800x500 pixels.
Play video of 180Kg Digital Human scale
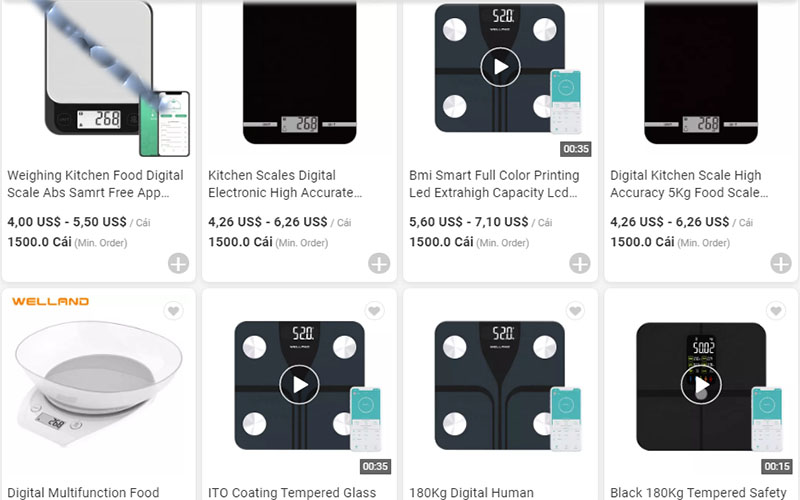pyautogui.click(x=500, y=385)
